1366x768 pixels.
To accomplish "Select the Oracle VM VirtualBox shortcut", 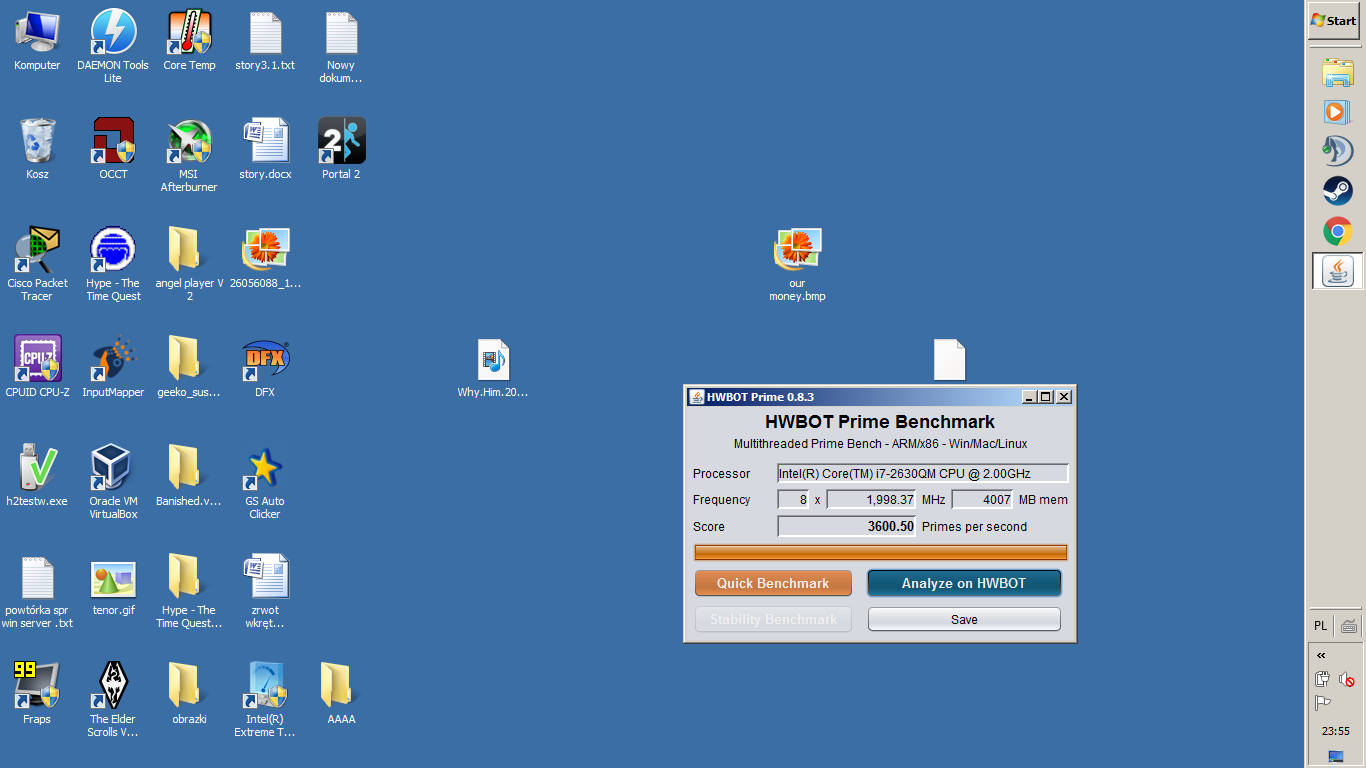I will [x=113, y=482].
